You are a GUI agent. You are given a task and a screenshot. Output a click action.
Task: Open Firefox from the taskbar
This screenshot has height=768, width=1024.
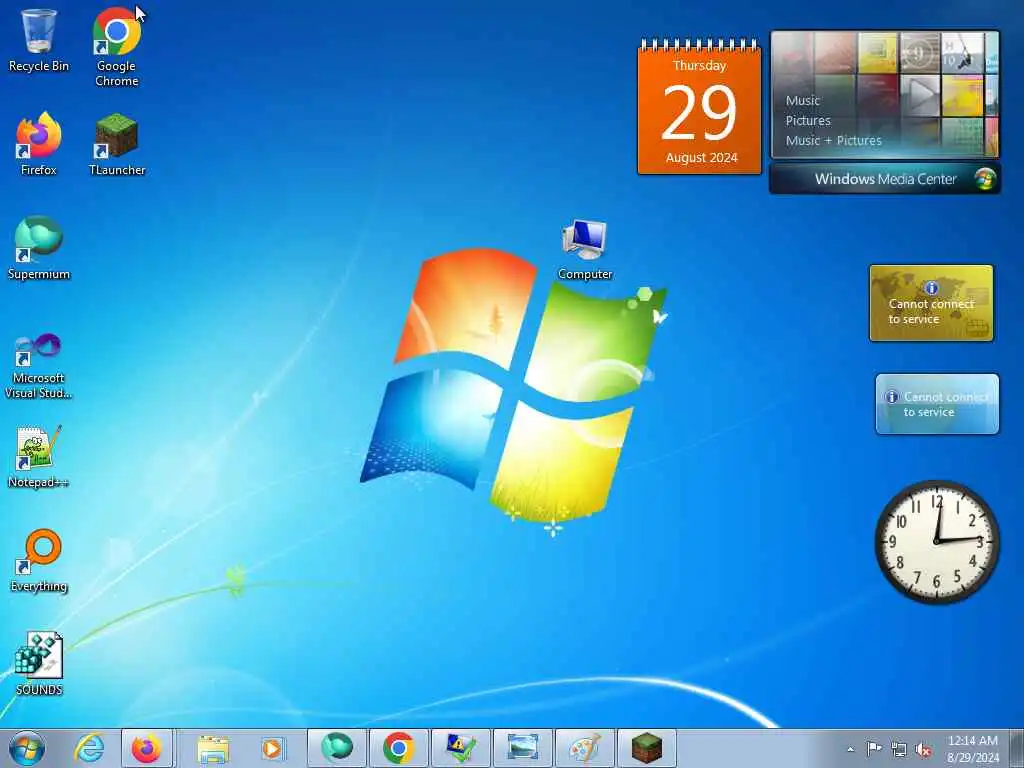click(x=147, y=748)
